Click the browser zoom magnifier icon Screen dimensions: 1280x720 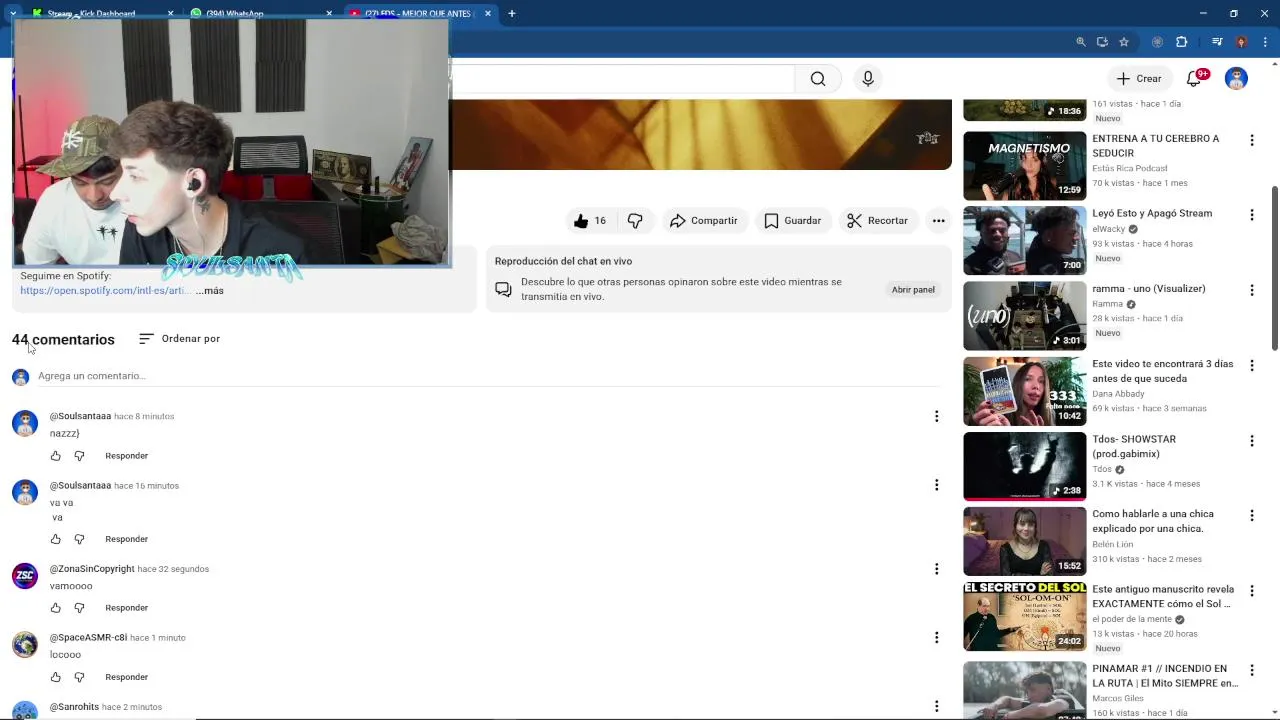click(x=1081, y=42)
